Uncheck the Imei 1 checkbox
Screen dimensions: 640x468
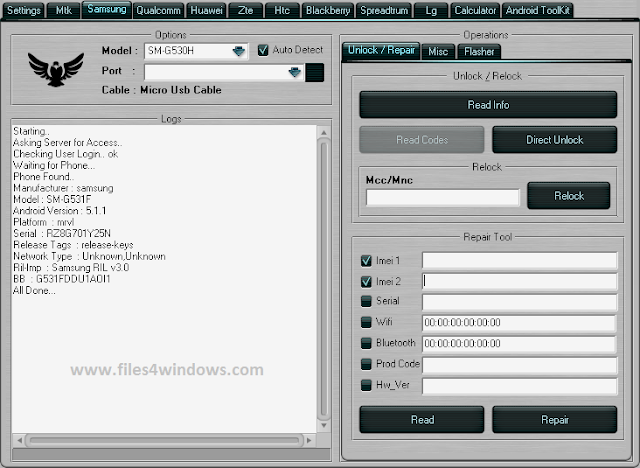pos(366,261)
